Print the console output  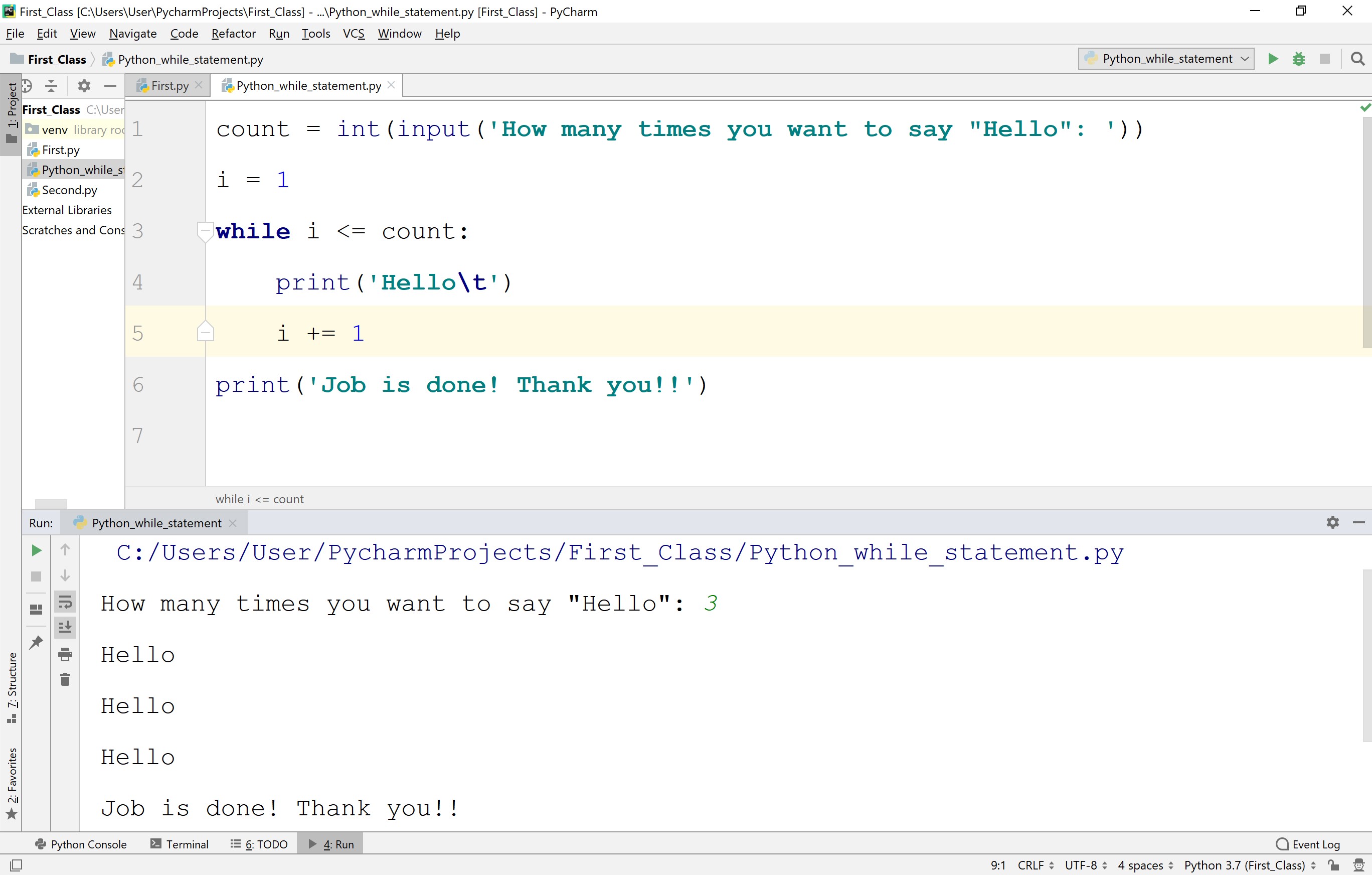tap(65, 654)
